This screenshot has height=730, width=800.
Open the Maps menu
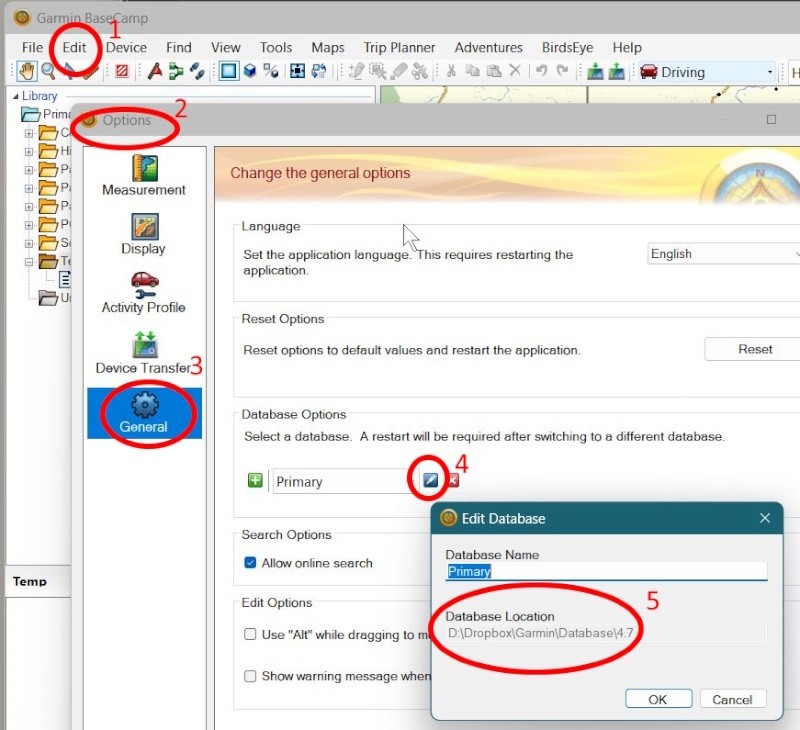pyautogui.click(x=328, y=47)
